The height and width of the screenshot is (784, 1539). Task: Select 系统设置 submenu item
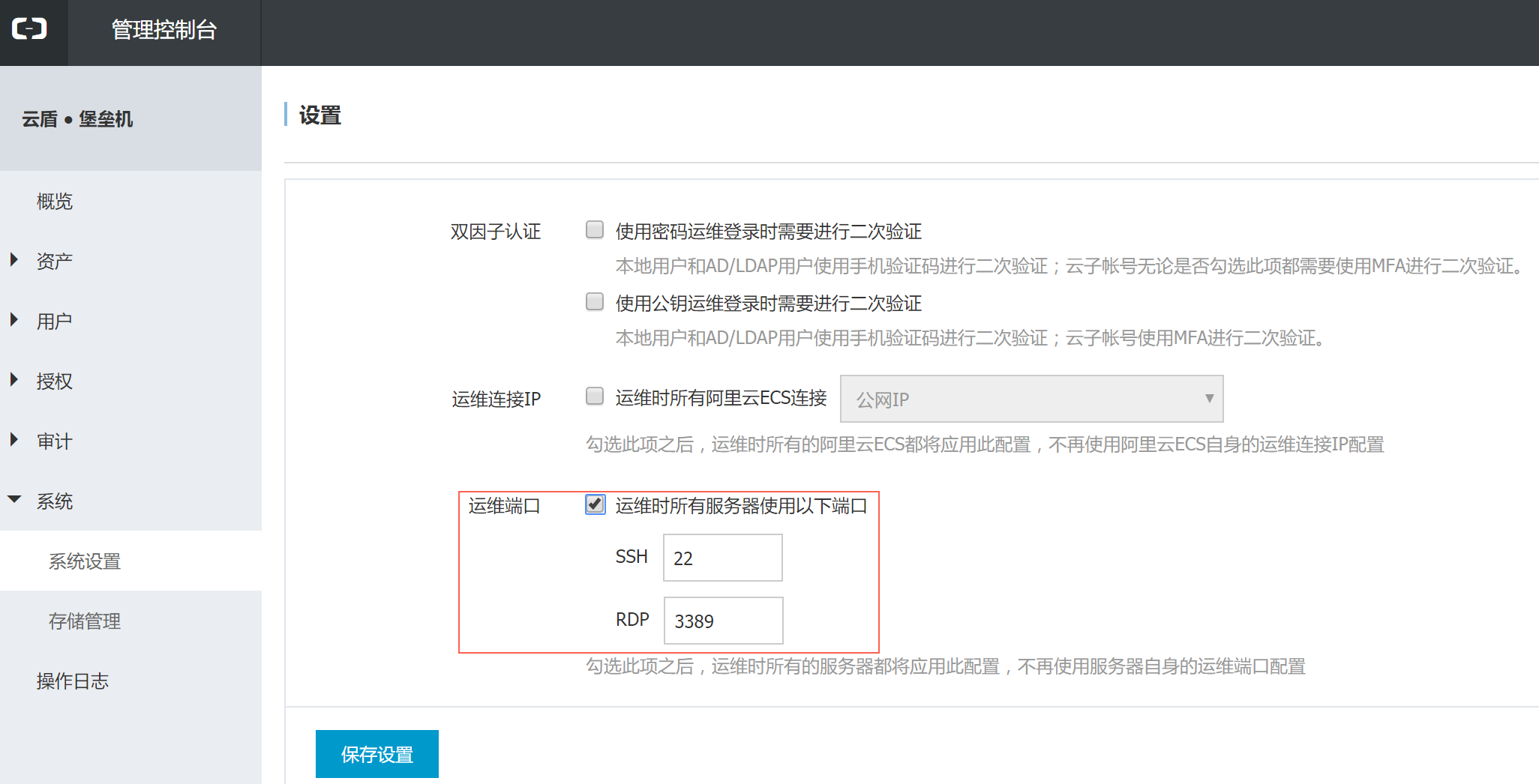[x=85, y=561]
